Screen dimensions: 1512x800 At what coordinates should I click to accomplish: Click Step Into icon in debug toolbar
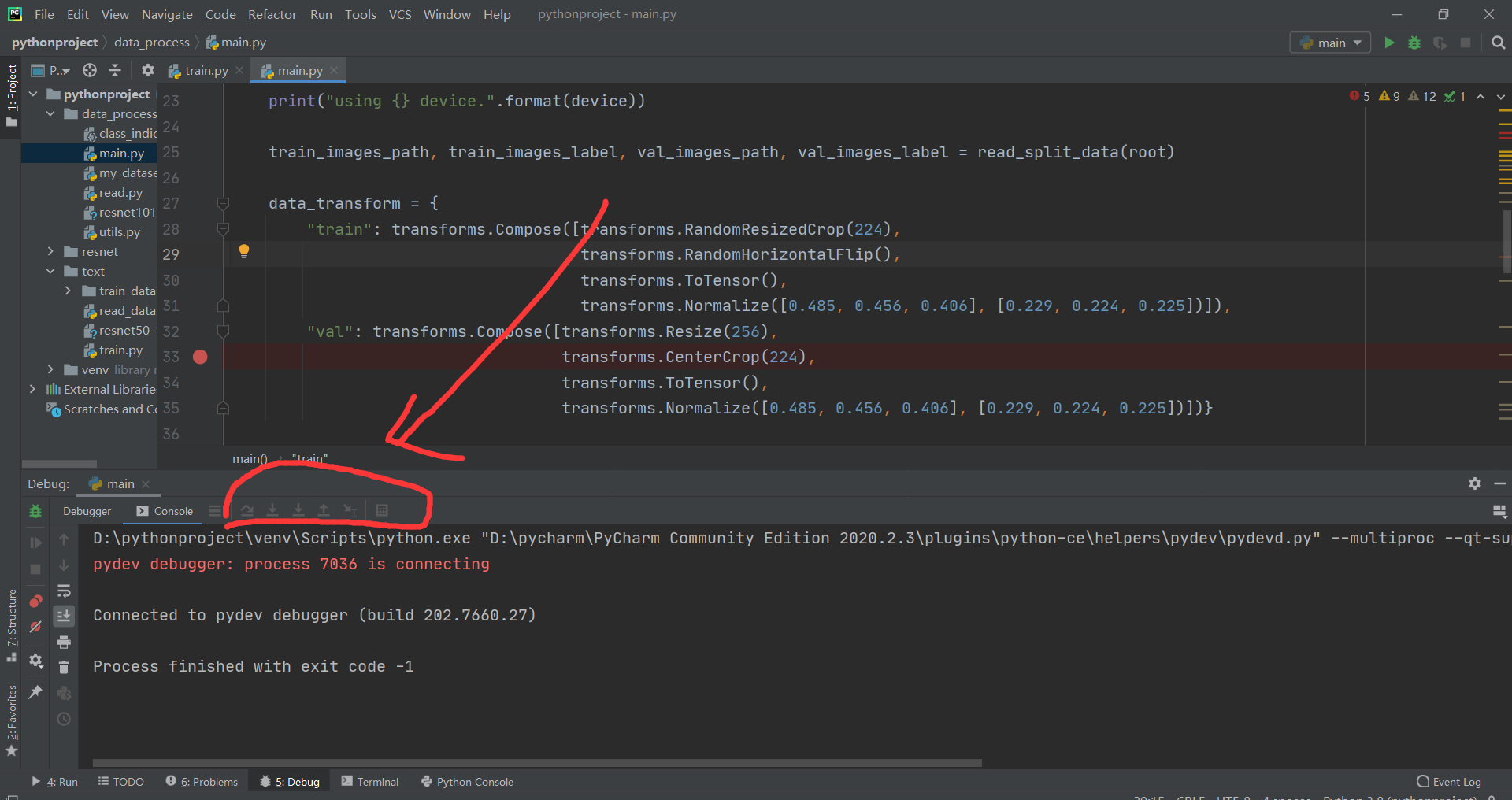(272, 511)
